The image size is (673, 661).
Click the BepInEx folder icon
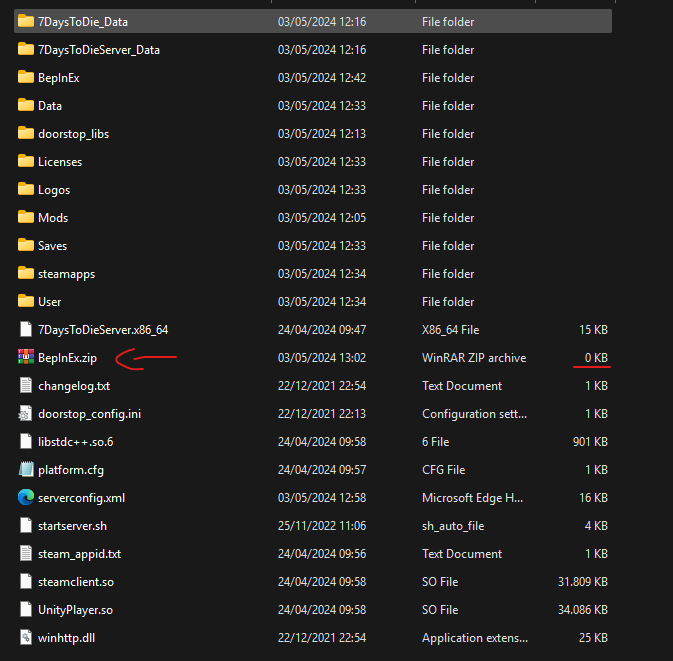tap(26, 77)
